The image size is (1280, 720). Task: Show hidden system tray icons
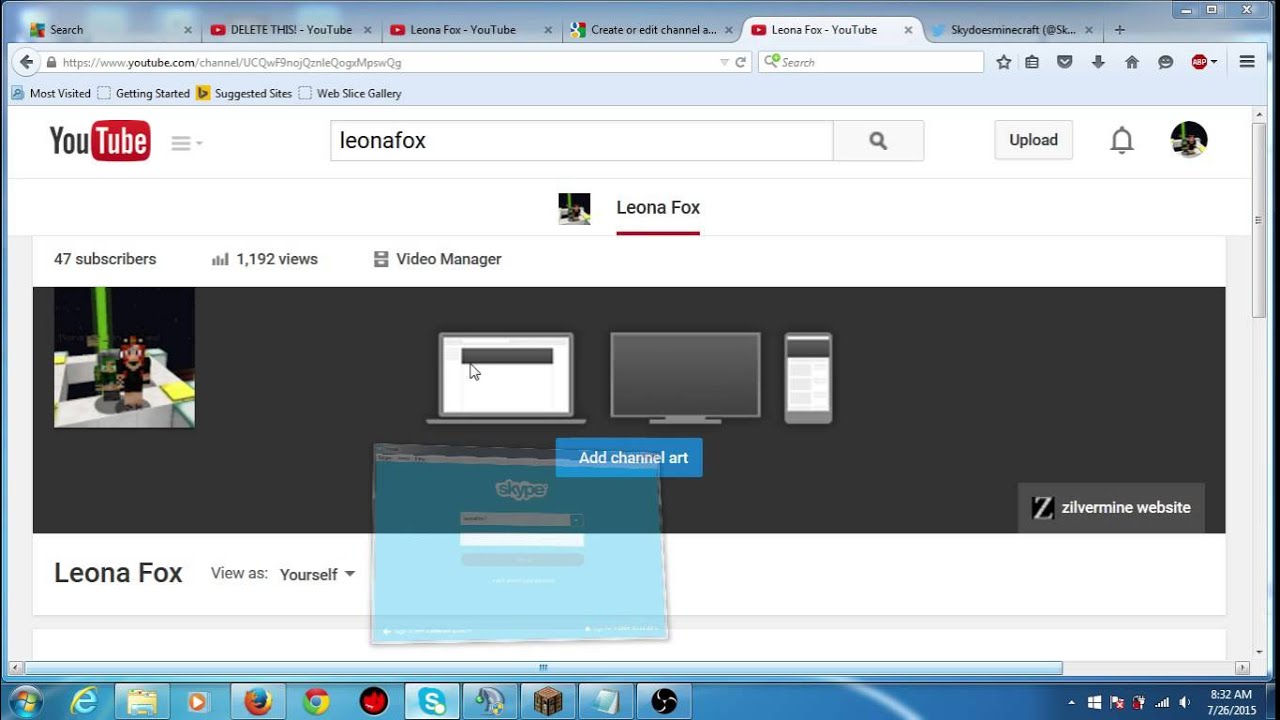point(1072,702)
